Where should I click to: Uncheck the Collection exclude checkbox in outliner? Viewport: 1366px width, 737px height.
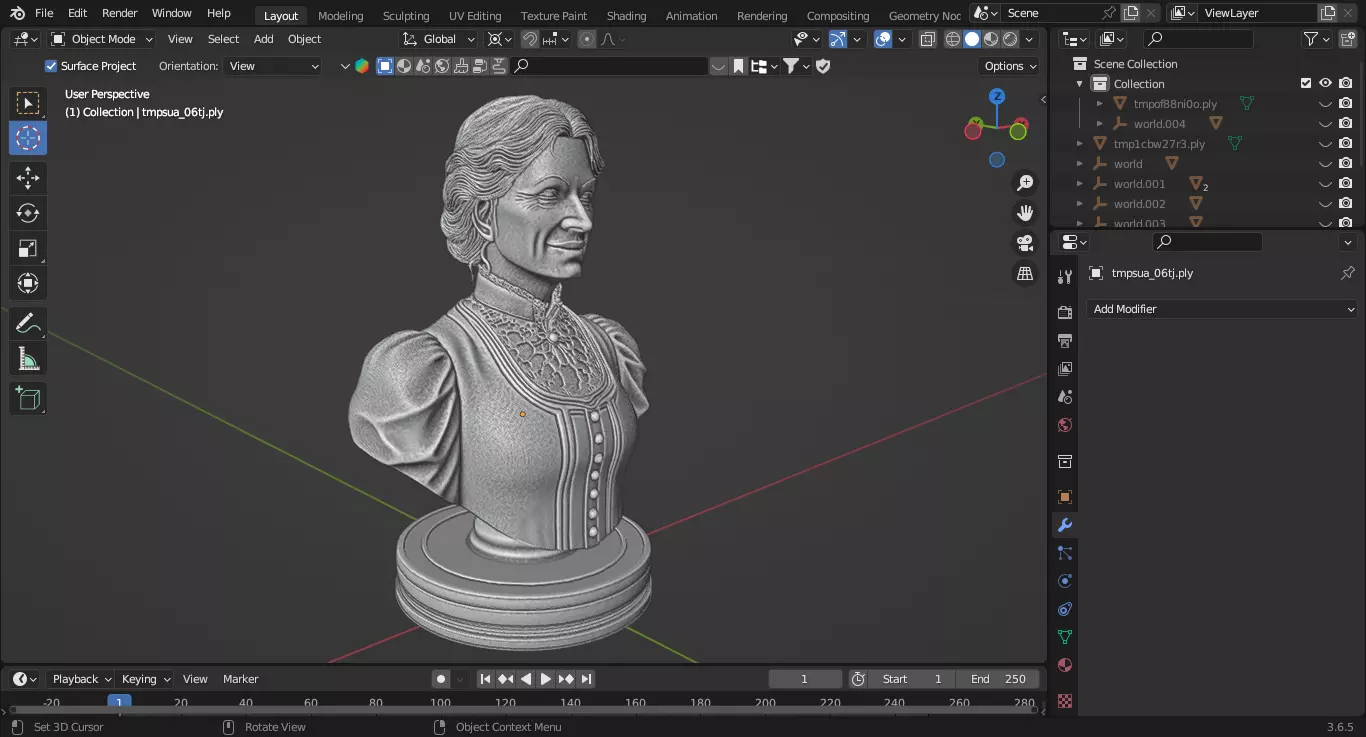click(1305, 83)
